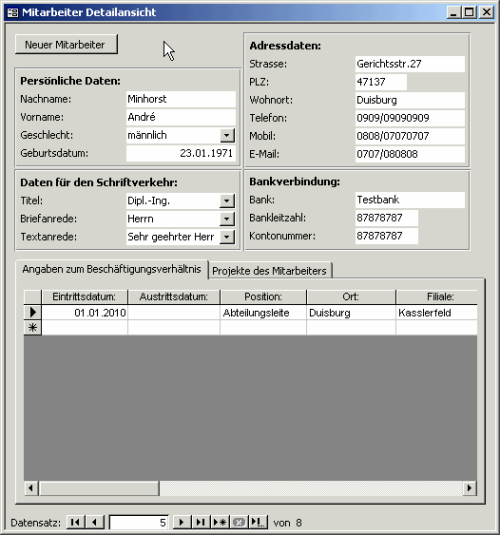Open the Titel dropdown

point(227,201)
